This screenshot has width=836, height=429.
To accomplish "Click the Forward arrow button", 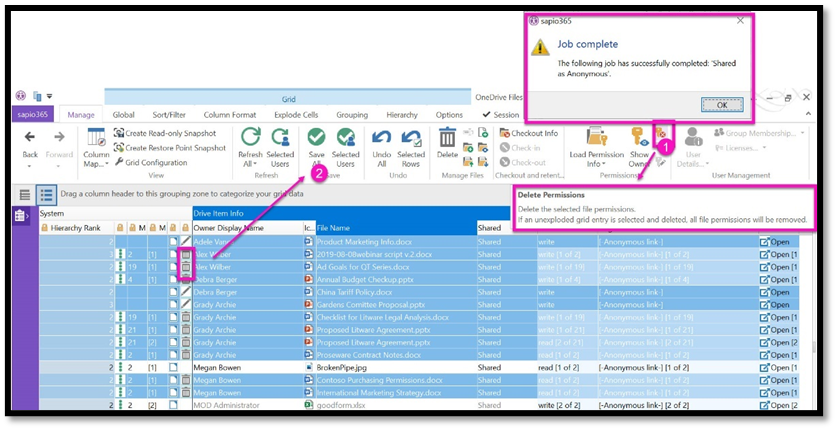I will click(x=59, y=137).
